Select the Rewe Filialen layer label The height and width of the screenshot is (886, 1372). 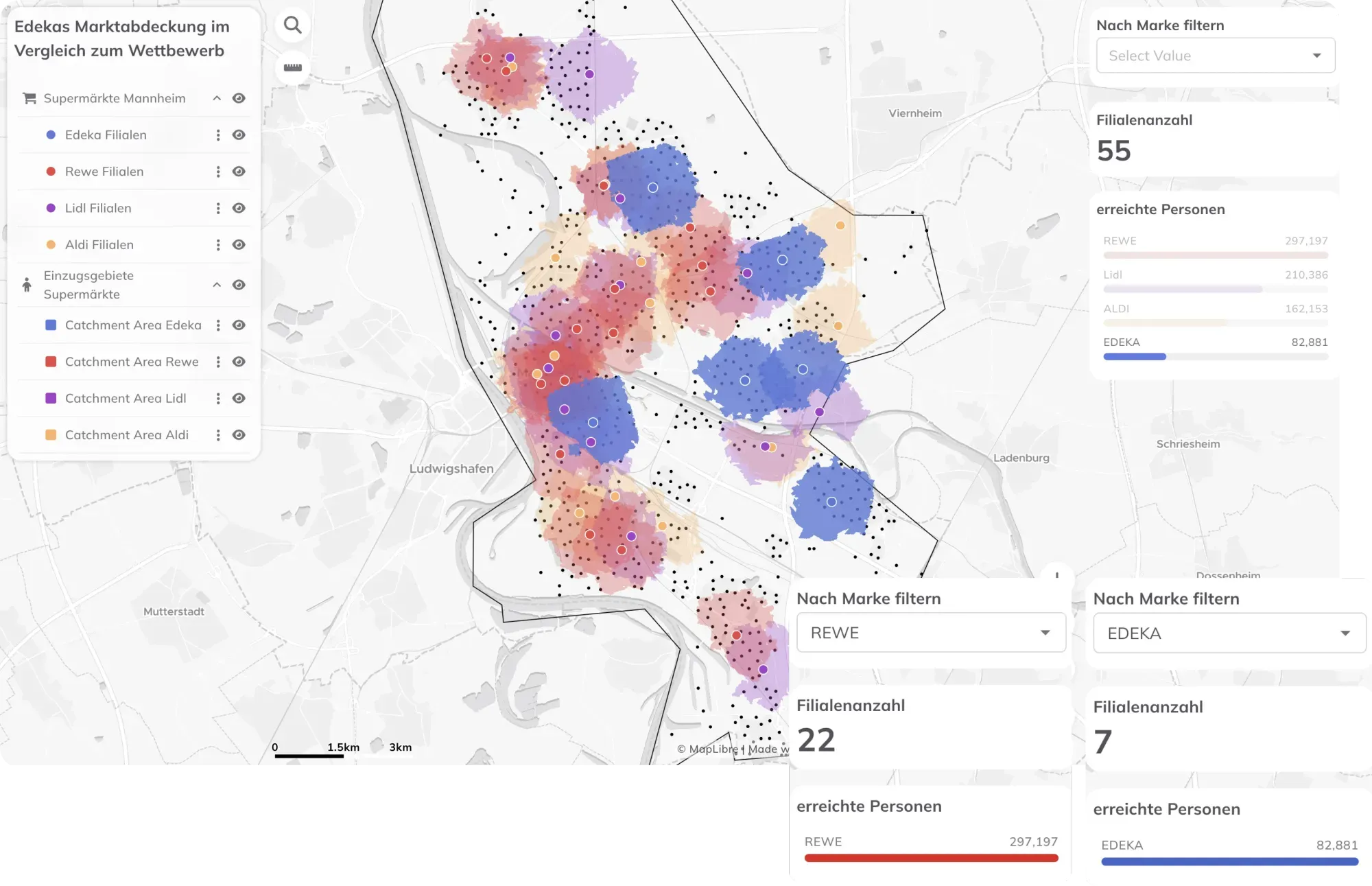(x=104, y=172)
